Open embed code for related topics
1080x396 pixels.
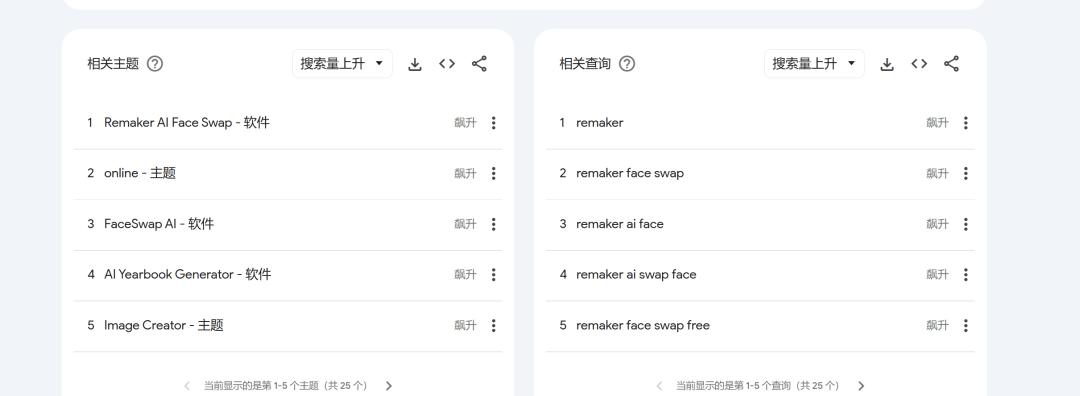[x=447, y=64]
